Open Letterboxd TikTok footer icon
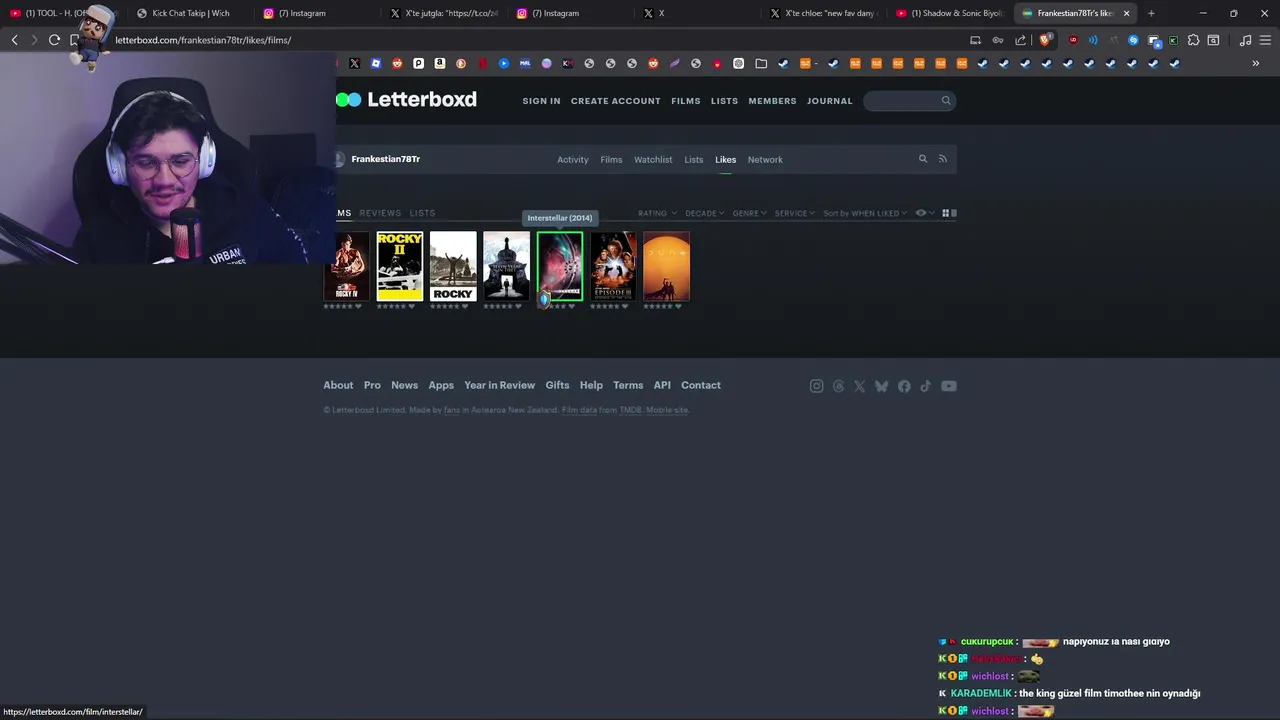1280x720 pixels. [x=926, y=386]
